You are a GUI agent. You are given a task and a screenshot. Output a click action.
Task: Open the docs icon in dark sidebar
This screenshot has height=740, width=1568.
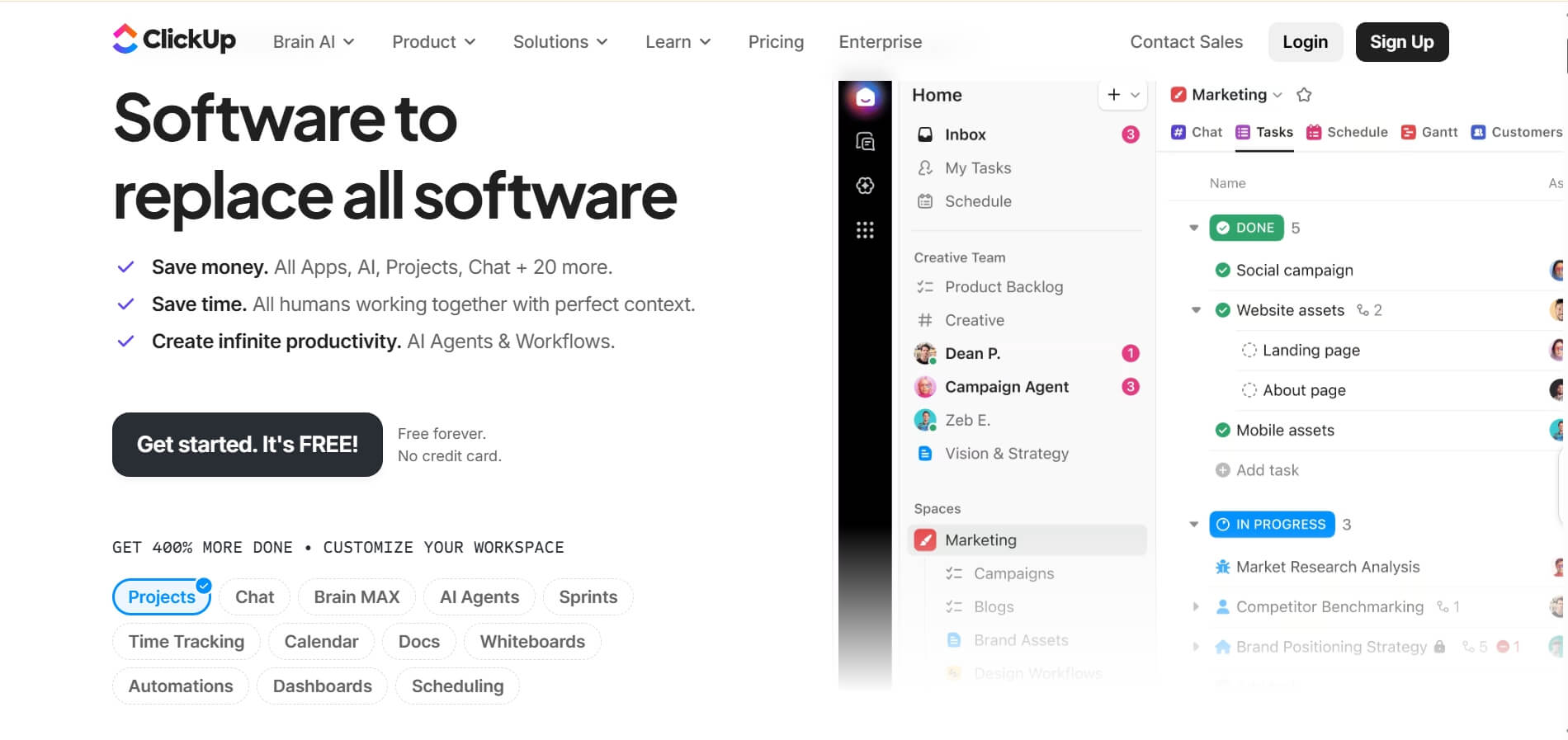coord(865,142)
